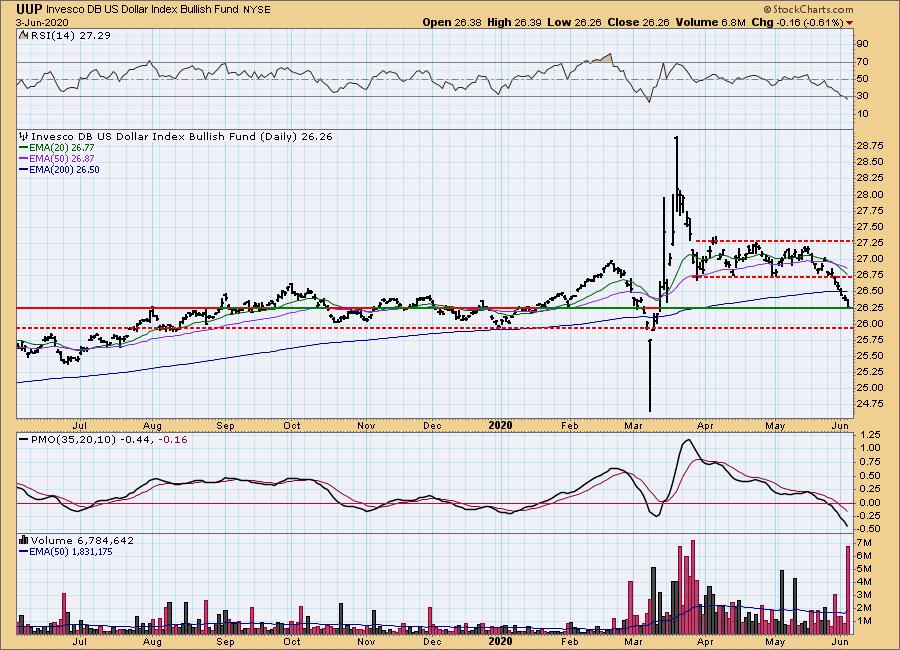Click the Jun label under the price chart

(840, 426)
